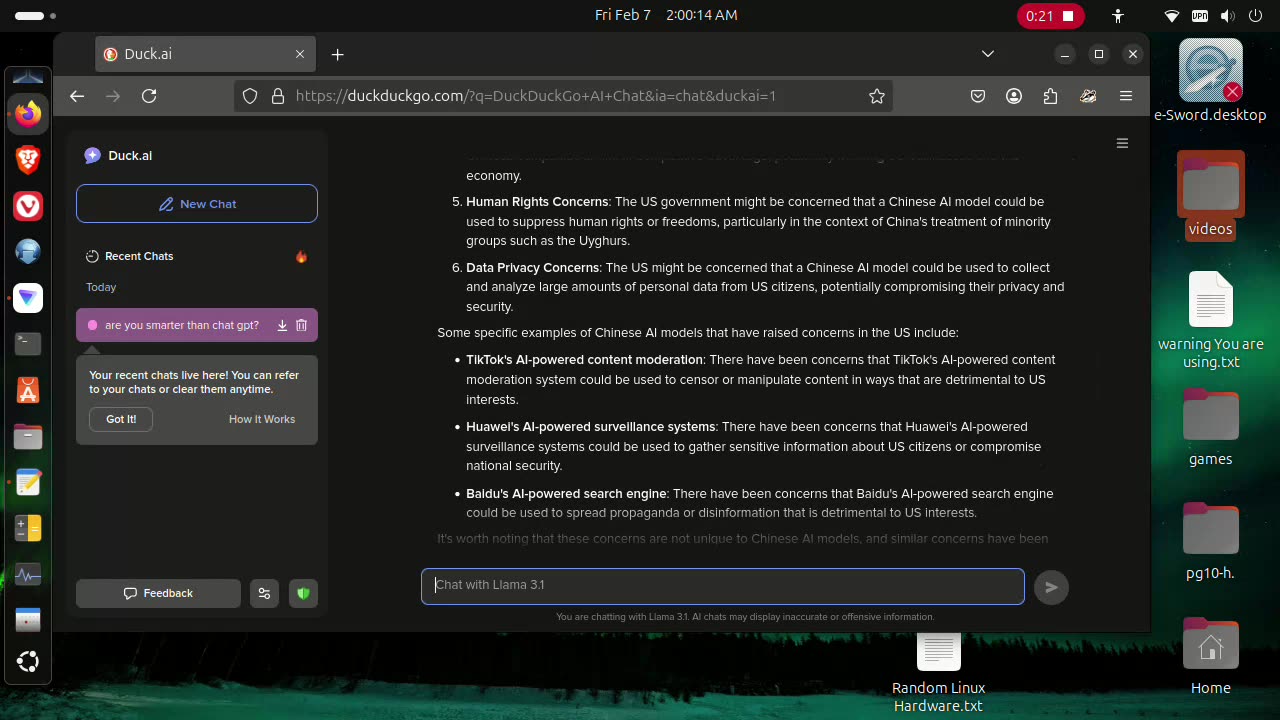The width and height of the screenshot is (1280, 720).
Task: Select the Duck.ai browser tab
Action: (x=207, y=54)
